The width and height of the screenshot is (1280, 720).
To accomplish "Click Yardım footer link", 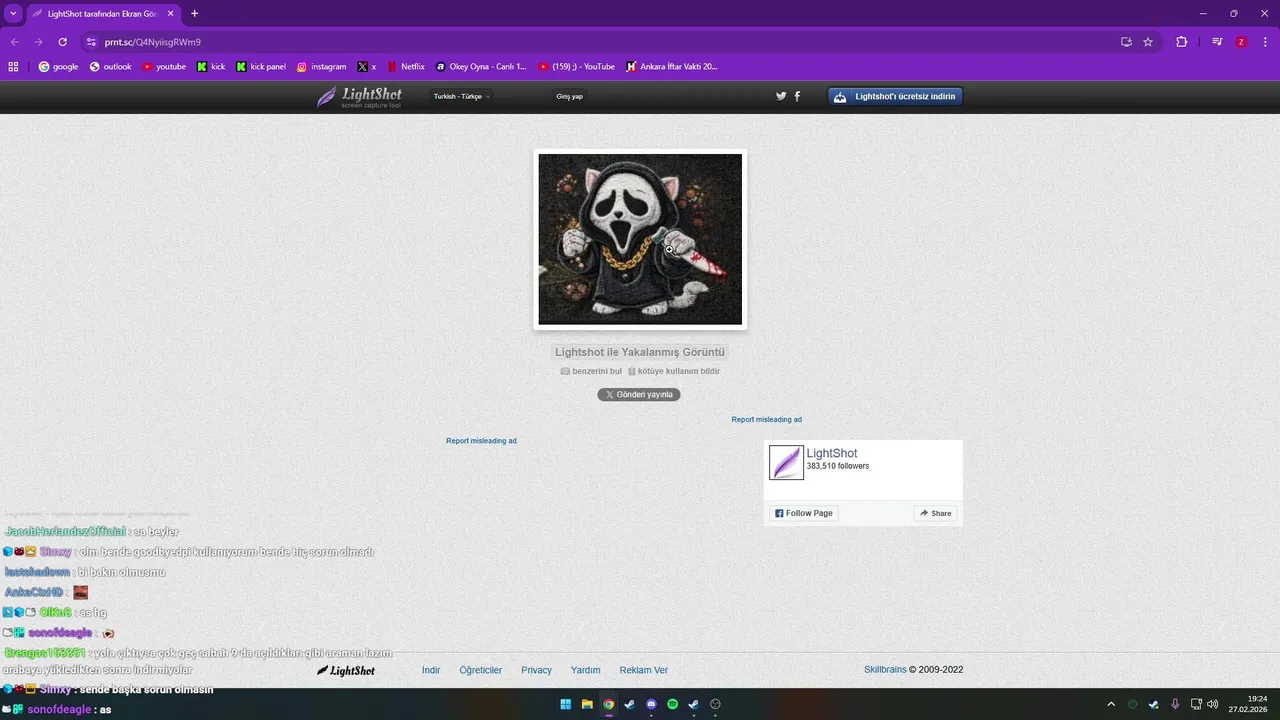I will pyautogui.click(x=585, y=670).
